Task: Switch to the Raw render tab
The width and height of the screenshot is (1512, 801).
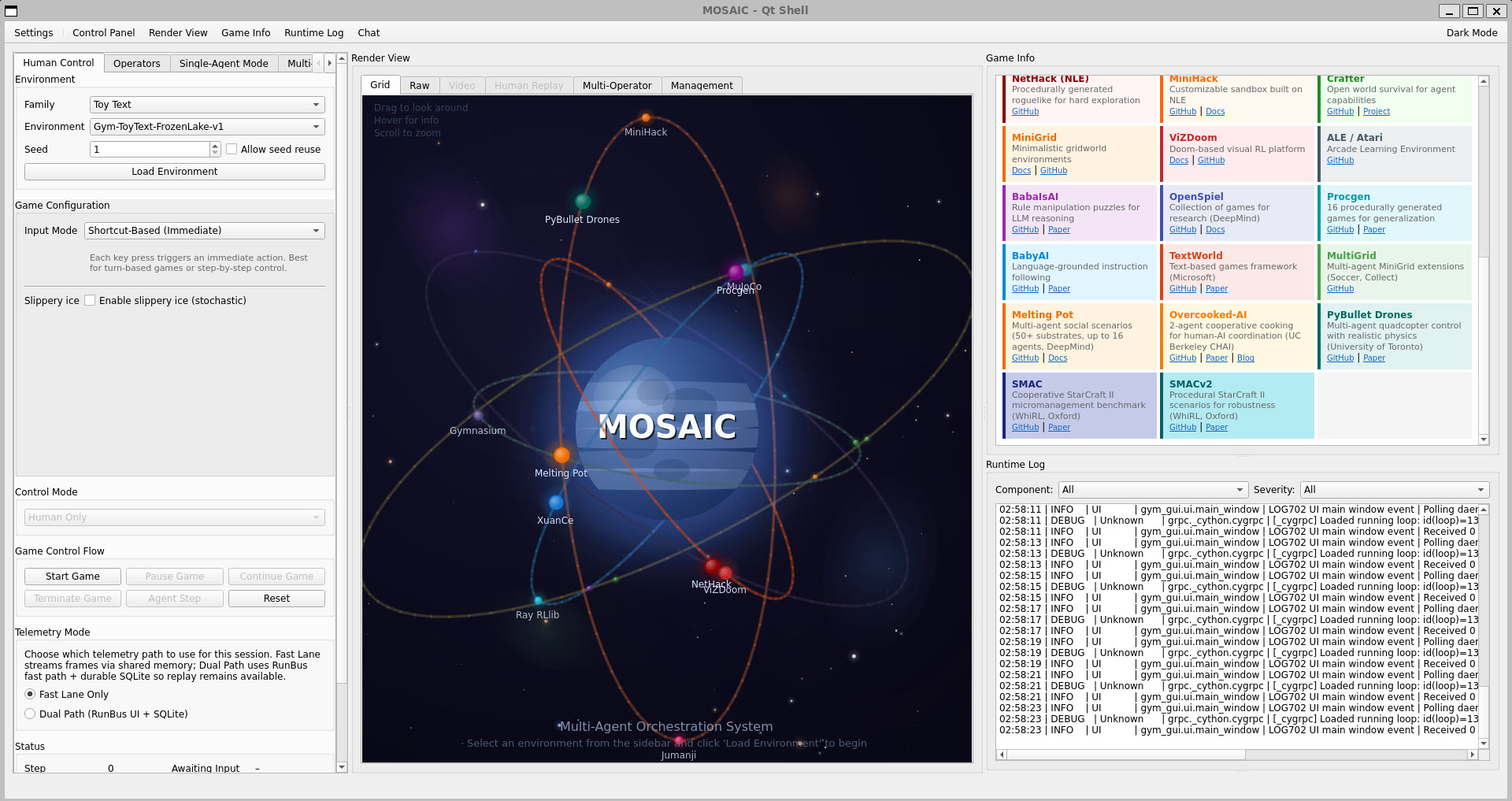Action: click(420, 85)
